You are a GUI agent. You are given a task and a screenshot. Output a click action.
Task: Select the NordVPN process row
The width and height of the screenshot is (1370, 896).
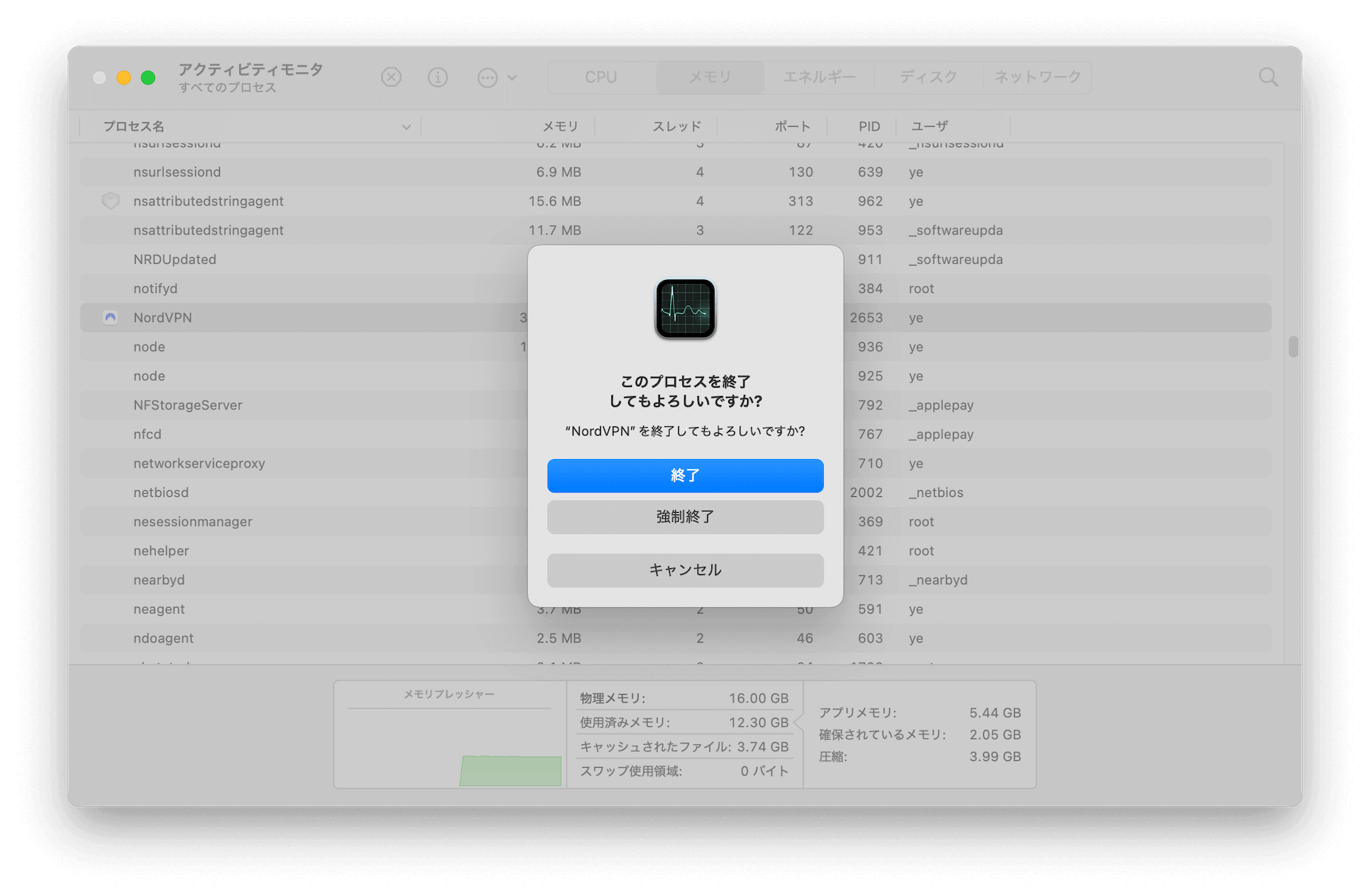[676, 318]
